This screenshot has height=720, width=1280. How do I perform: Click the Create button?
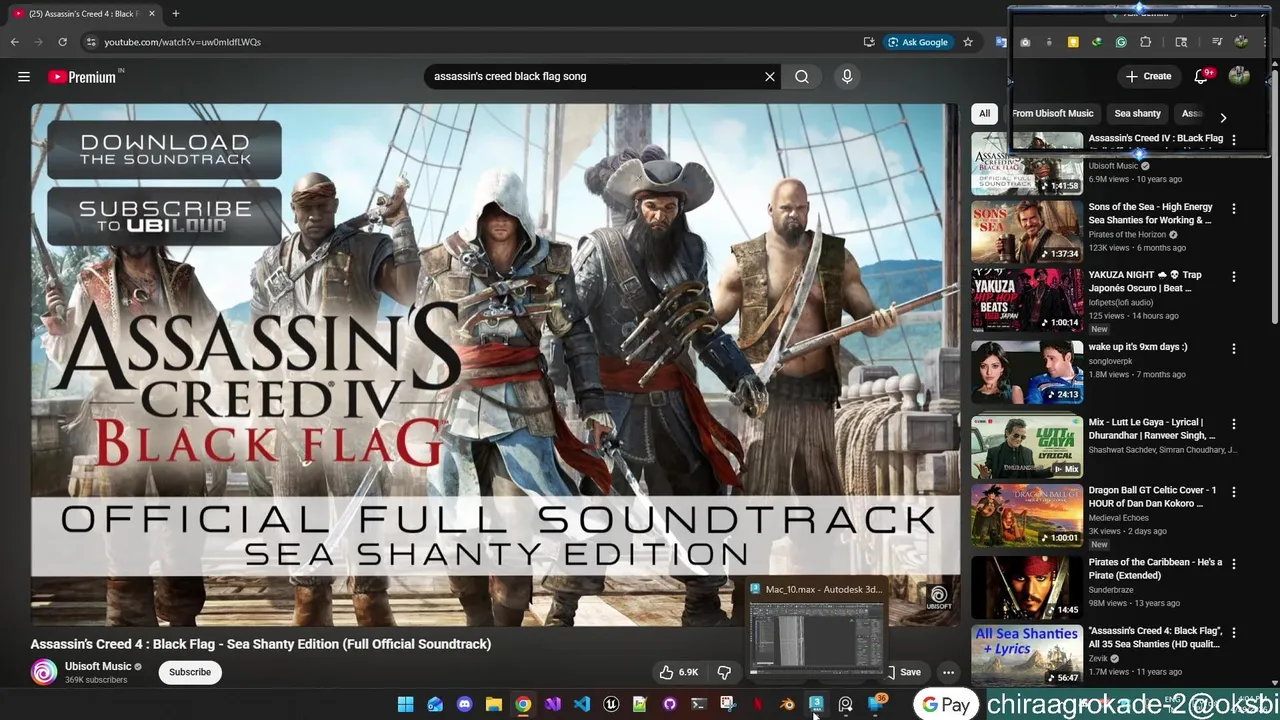[x=1148, y=76]
